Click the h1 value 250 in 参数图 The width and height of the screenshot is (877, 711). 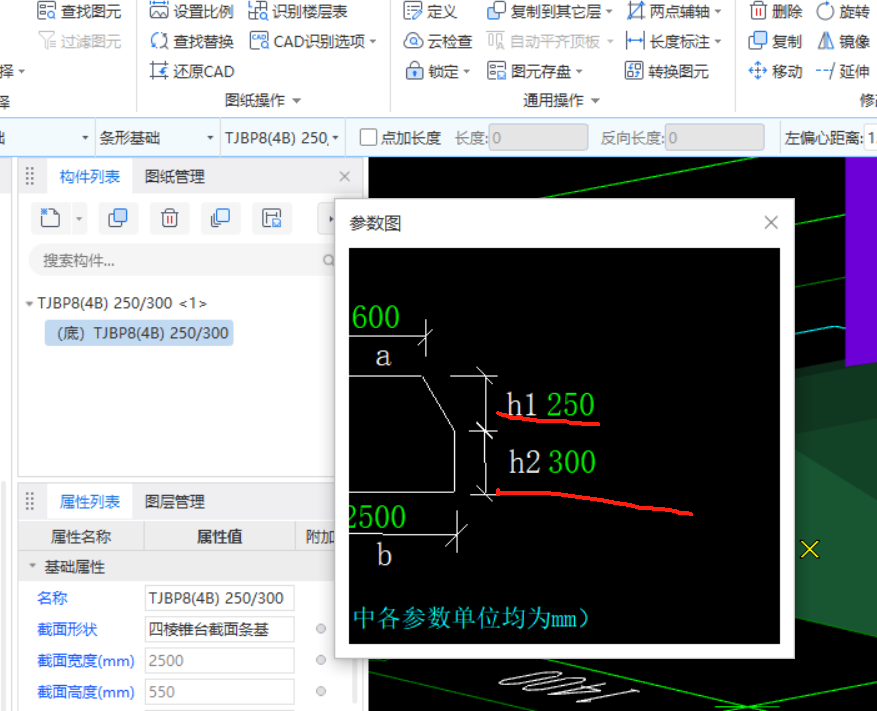[570, 404]
